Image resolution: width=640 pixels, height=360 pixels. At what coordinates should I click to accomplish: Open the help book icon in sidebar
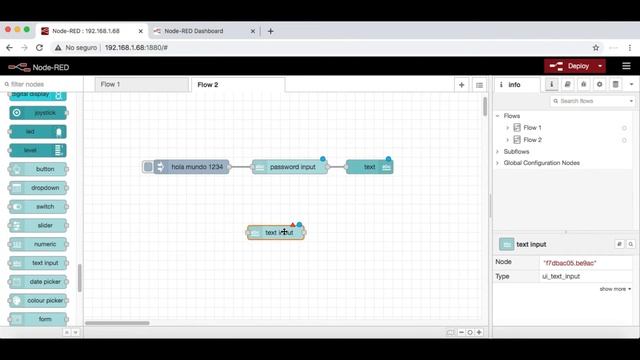click(567, 84)
